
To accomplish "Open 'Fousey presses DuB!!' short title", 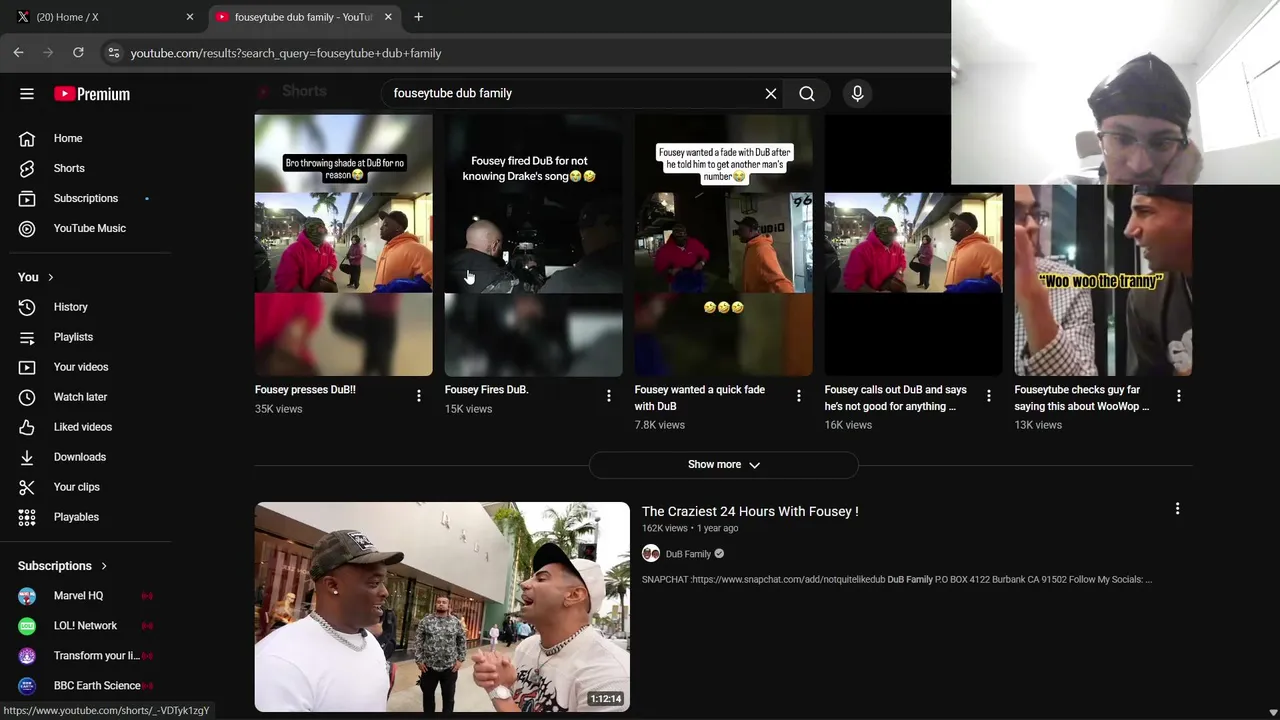I will [305, 390].
